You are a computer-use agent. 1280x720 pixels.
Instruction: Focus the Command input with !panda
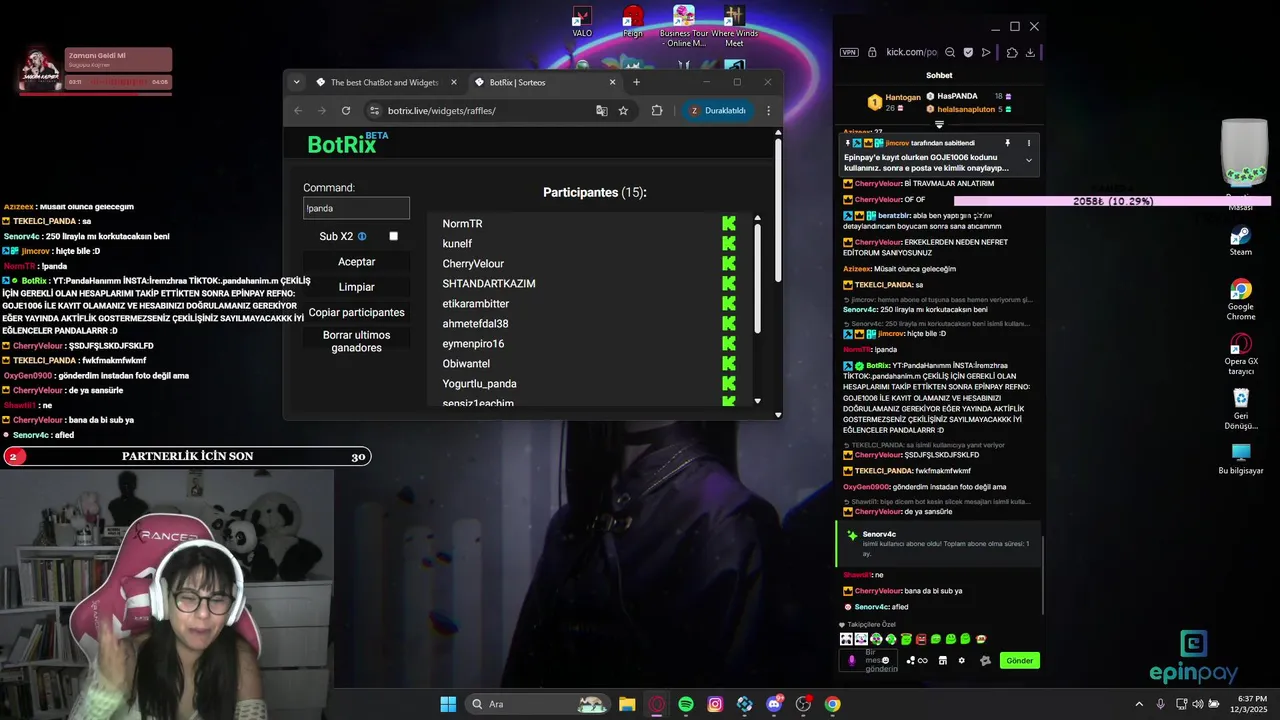pos(356,208)
